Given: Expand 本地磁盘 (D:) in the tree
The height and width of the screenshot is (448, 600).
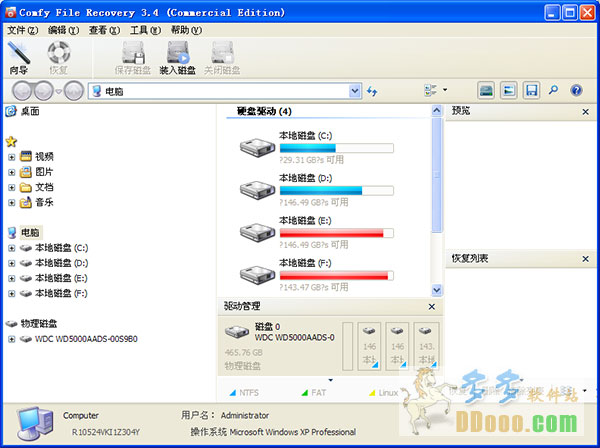Looking at the screenshot, I should [x=11, y=263].
